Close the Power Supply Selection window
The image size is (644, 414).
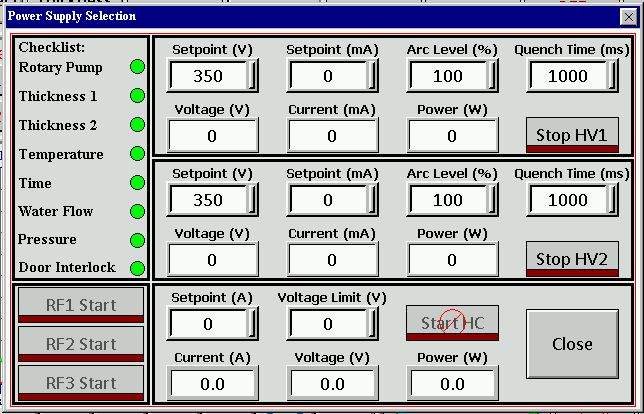(x=628, y=17)
